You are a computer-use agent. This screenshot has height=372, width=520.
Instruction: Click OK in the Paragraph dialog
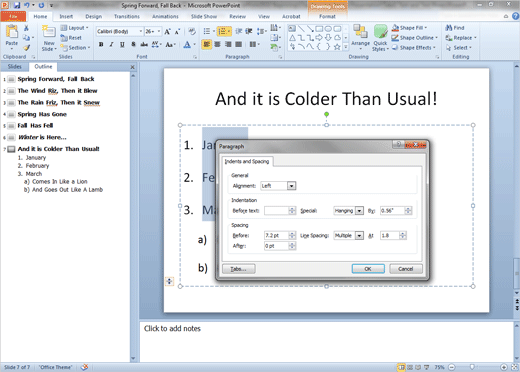(368, 269)
